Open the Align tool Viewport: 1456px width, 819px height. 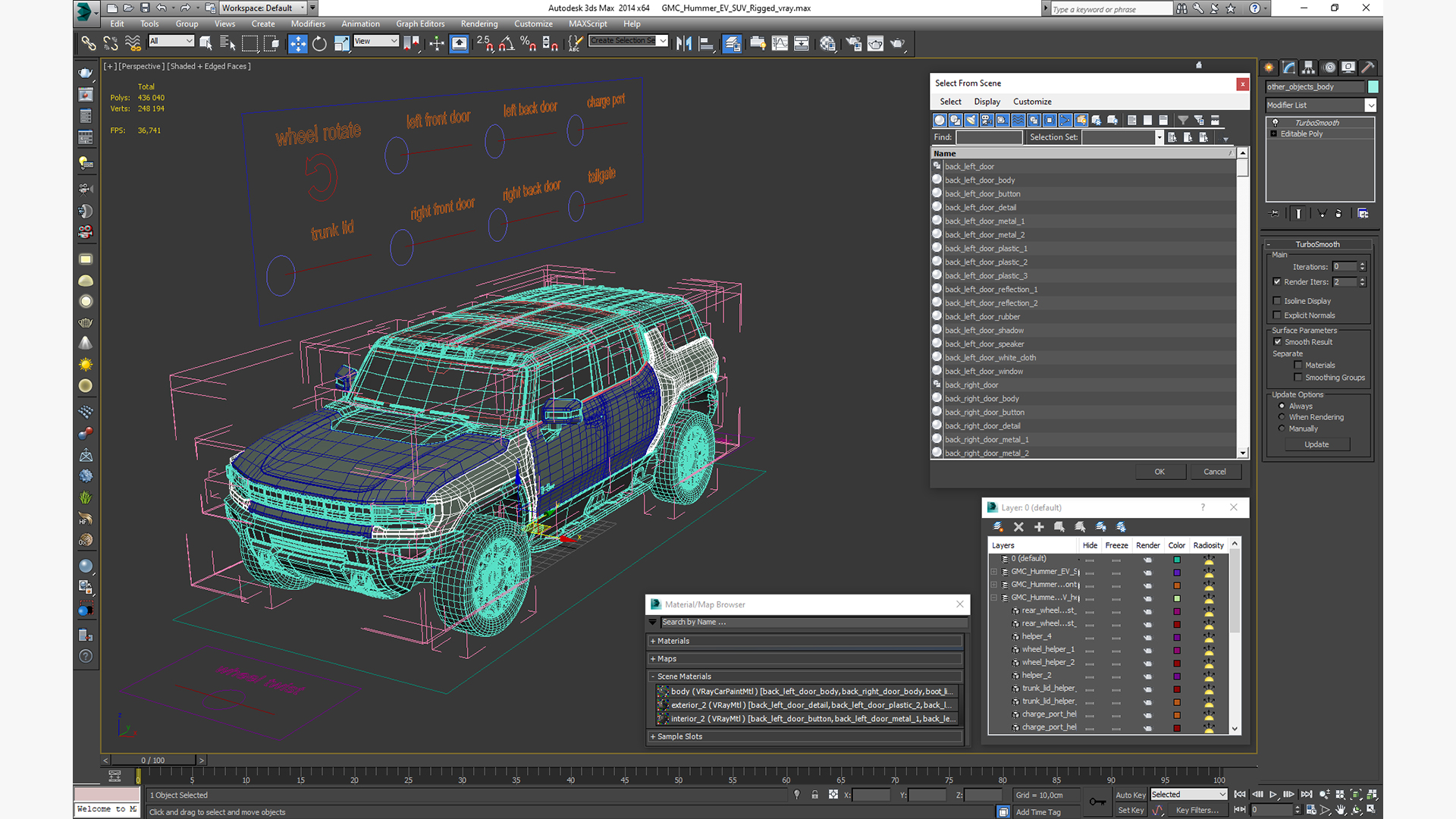706,43
